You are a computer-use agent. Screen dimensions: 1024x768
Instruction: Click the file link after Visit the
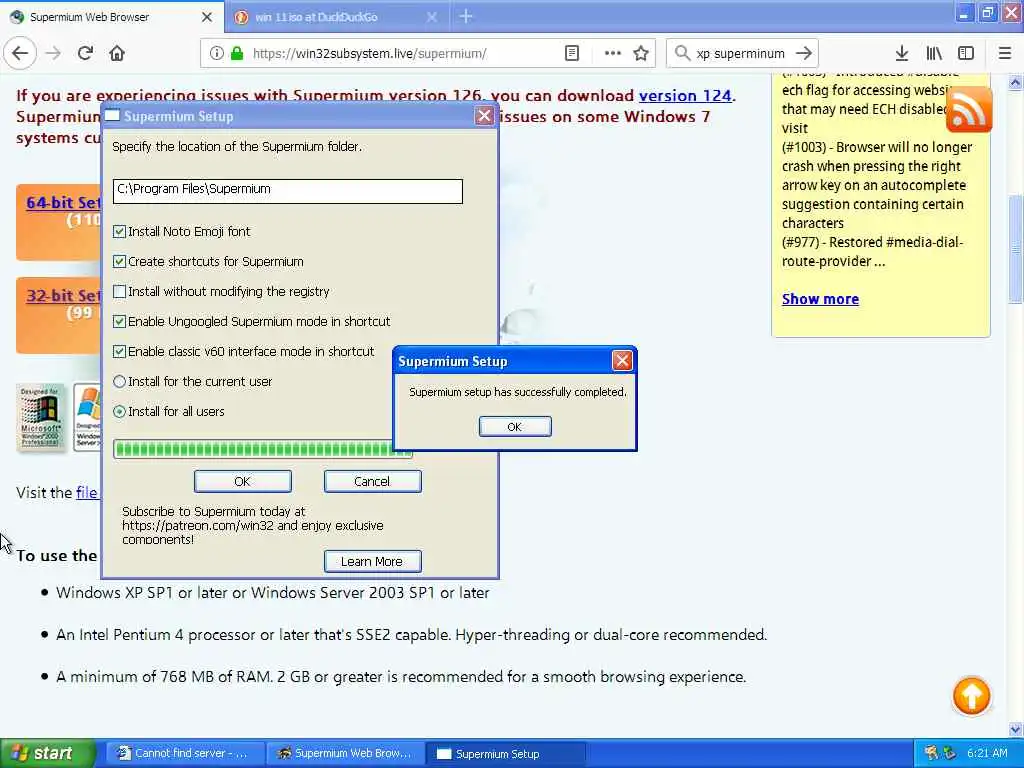point(87,492)
